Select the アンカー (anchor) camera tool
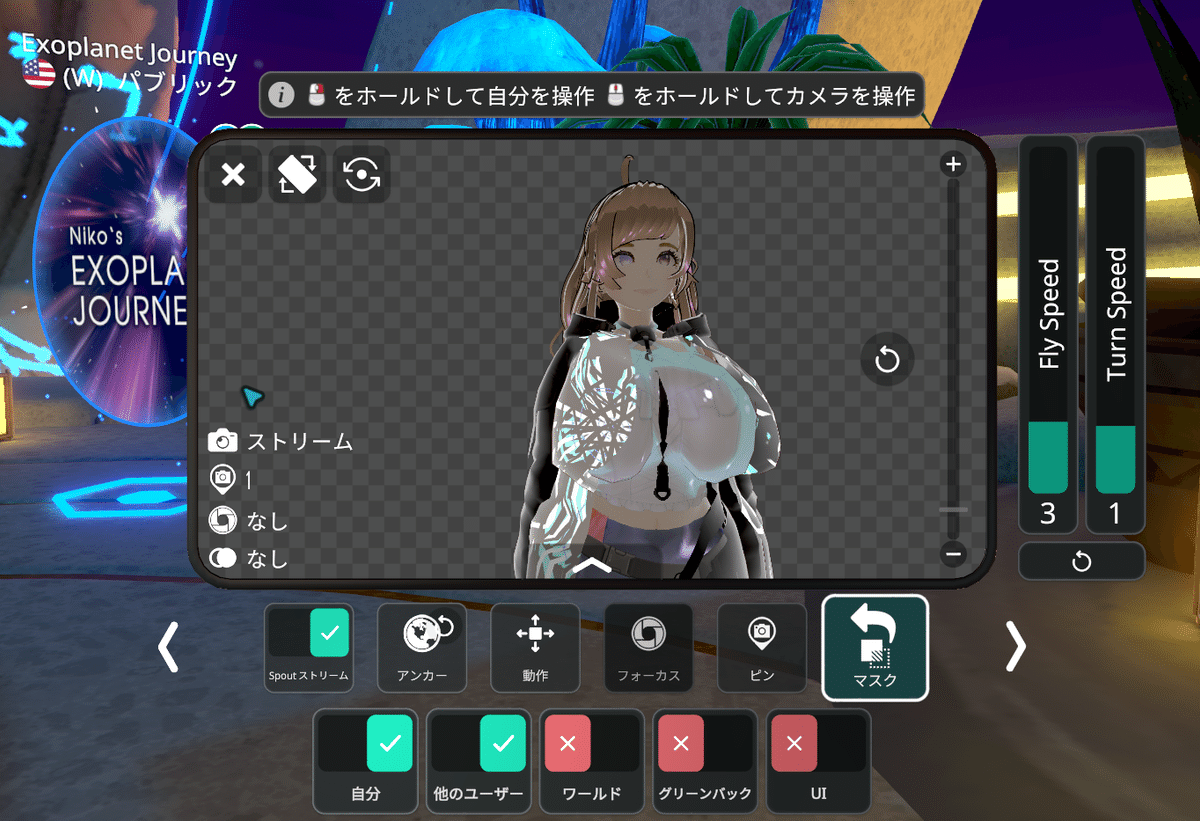The width and height of the screenshot is (1200, 821). tap(422, 647)
